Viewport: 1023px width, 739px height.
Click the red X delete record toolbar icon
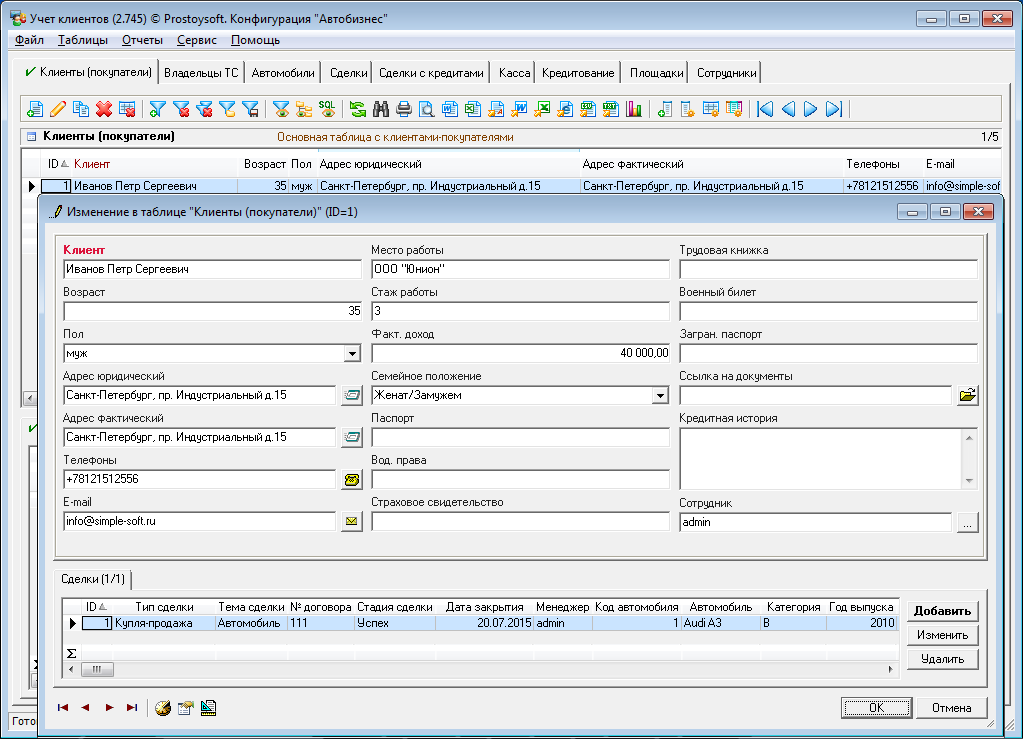104,109
